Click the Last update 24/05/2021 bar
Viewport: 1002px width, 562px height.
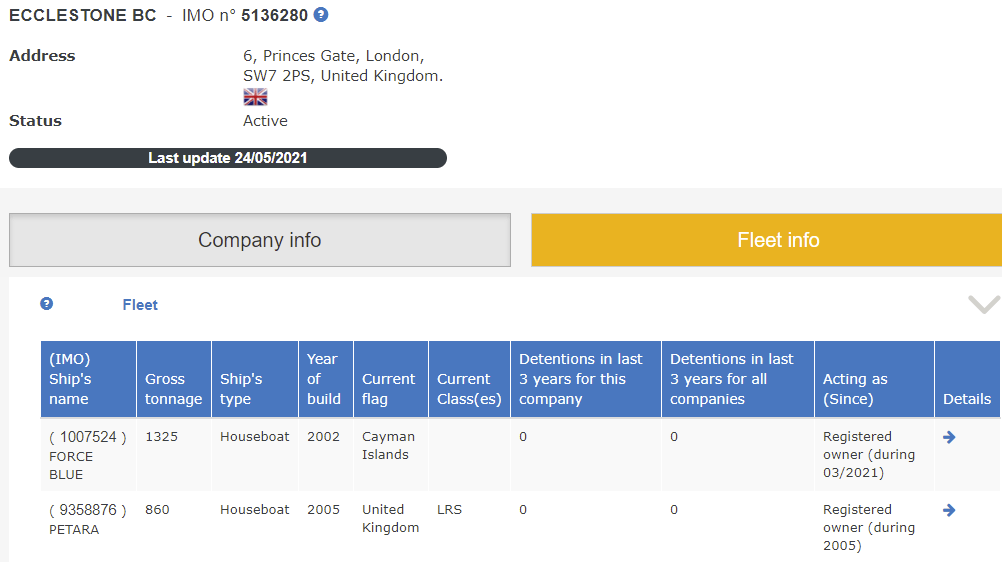click(228, 158)
